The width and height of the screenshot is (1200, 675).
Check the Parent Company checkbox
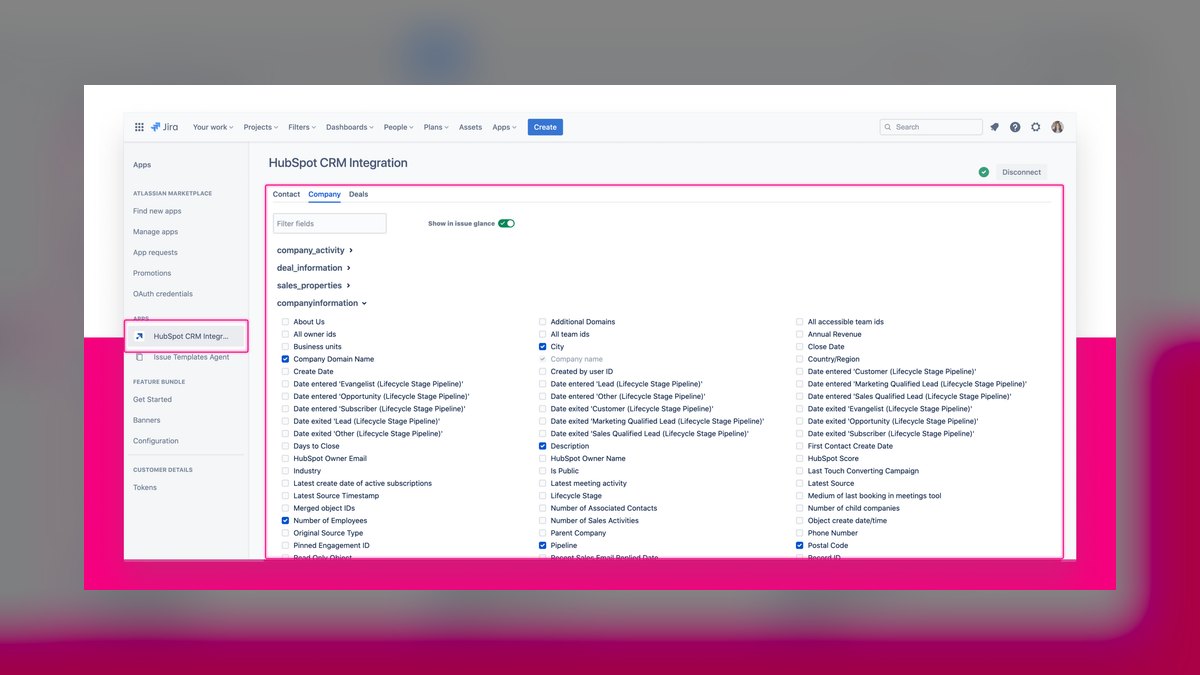point(543,533)
